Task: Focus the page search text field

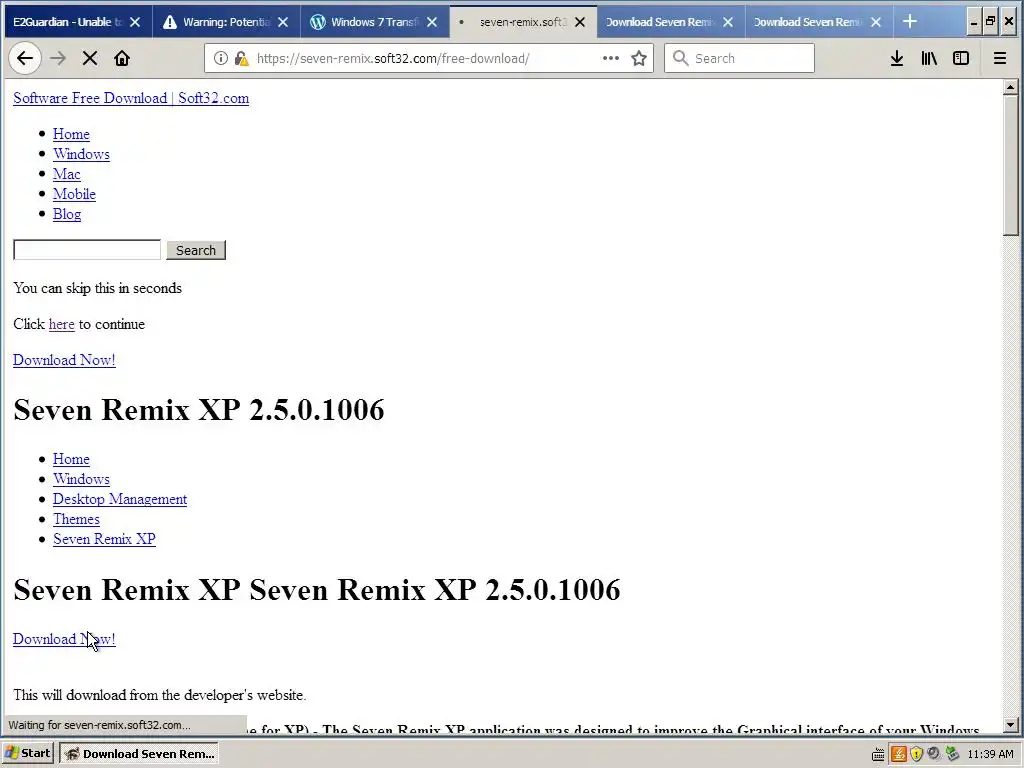Action: (87, 249)
